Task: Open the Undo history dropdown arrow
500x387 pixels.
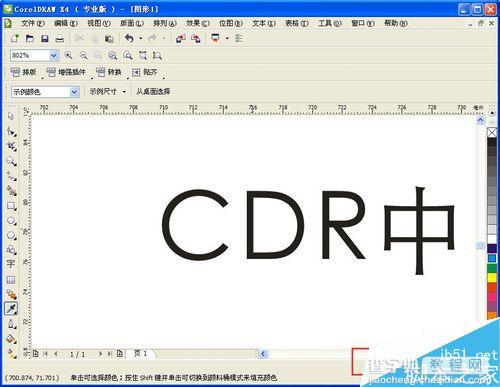Action: pos(140,39)
